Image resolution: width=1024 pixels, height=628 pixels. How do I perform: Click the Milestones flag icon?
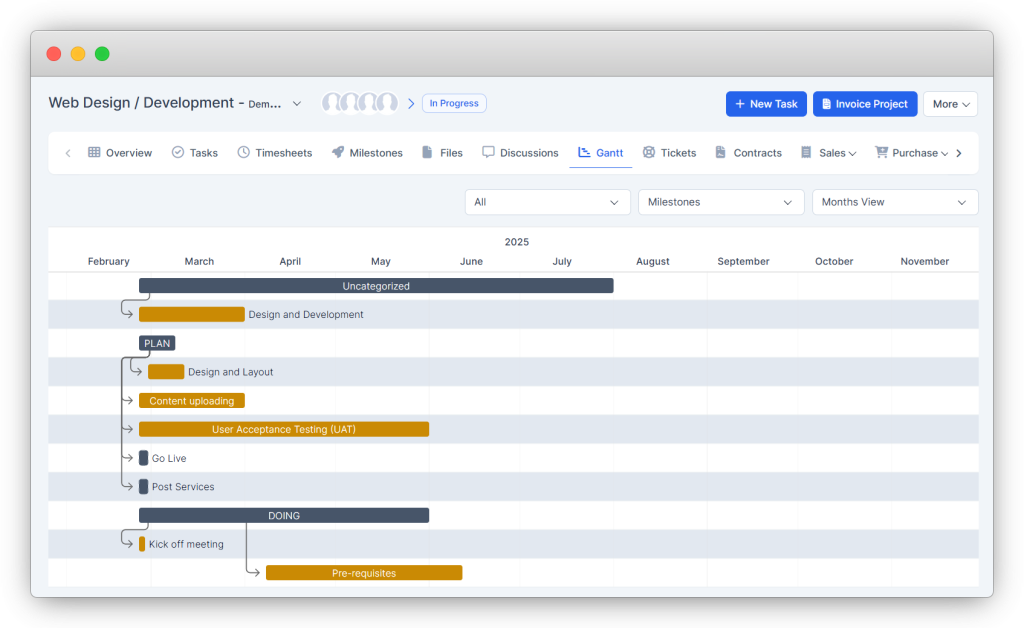coord(336,152)
